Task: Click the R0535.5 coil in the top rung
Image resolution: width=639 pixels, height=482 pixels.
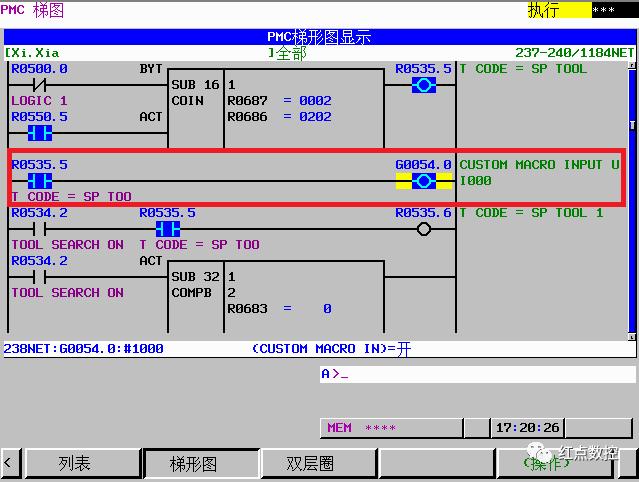Action: [422, 85]
